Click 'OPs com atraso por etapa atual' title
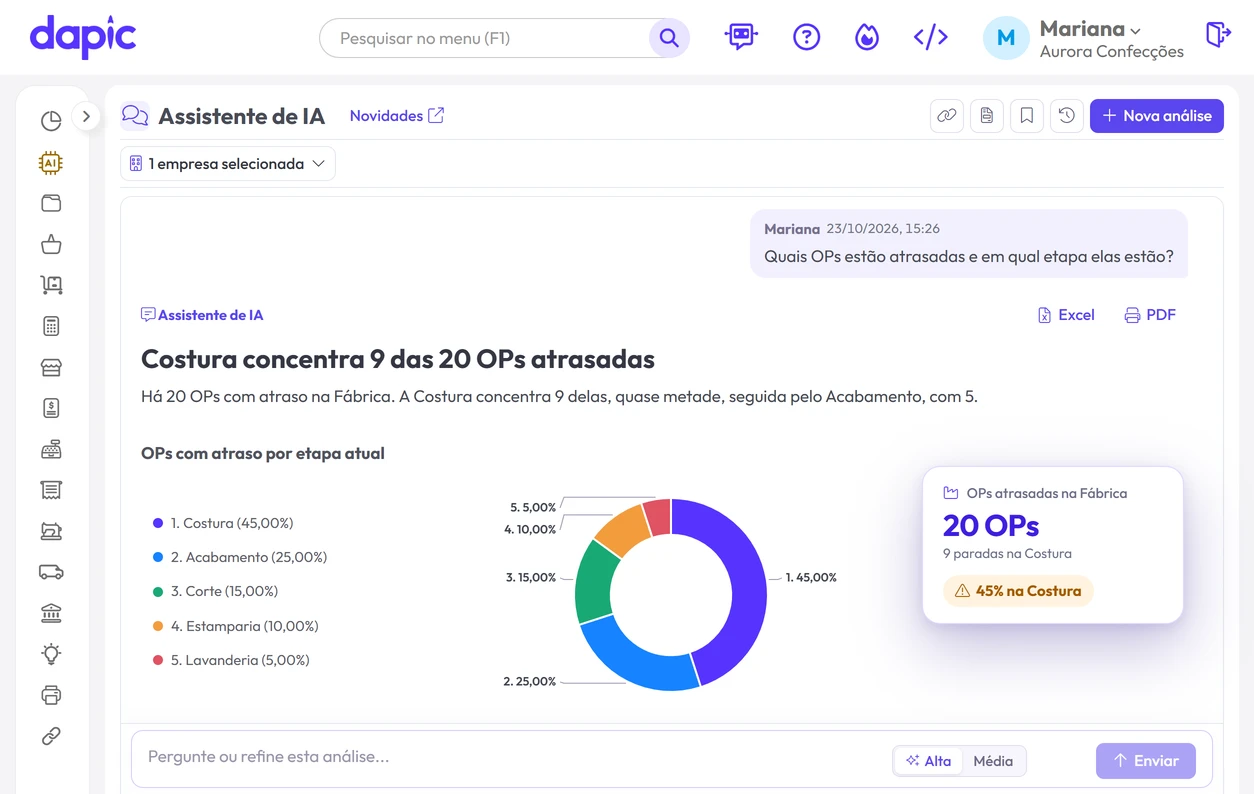The height and width of the screenshot is (794, 1254). point(263,453)
